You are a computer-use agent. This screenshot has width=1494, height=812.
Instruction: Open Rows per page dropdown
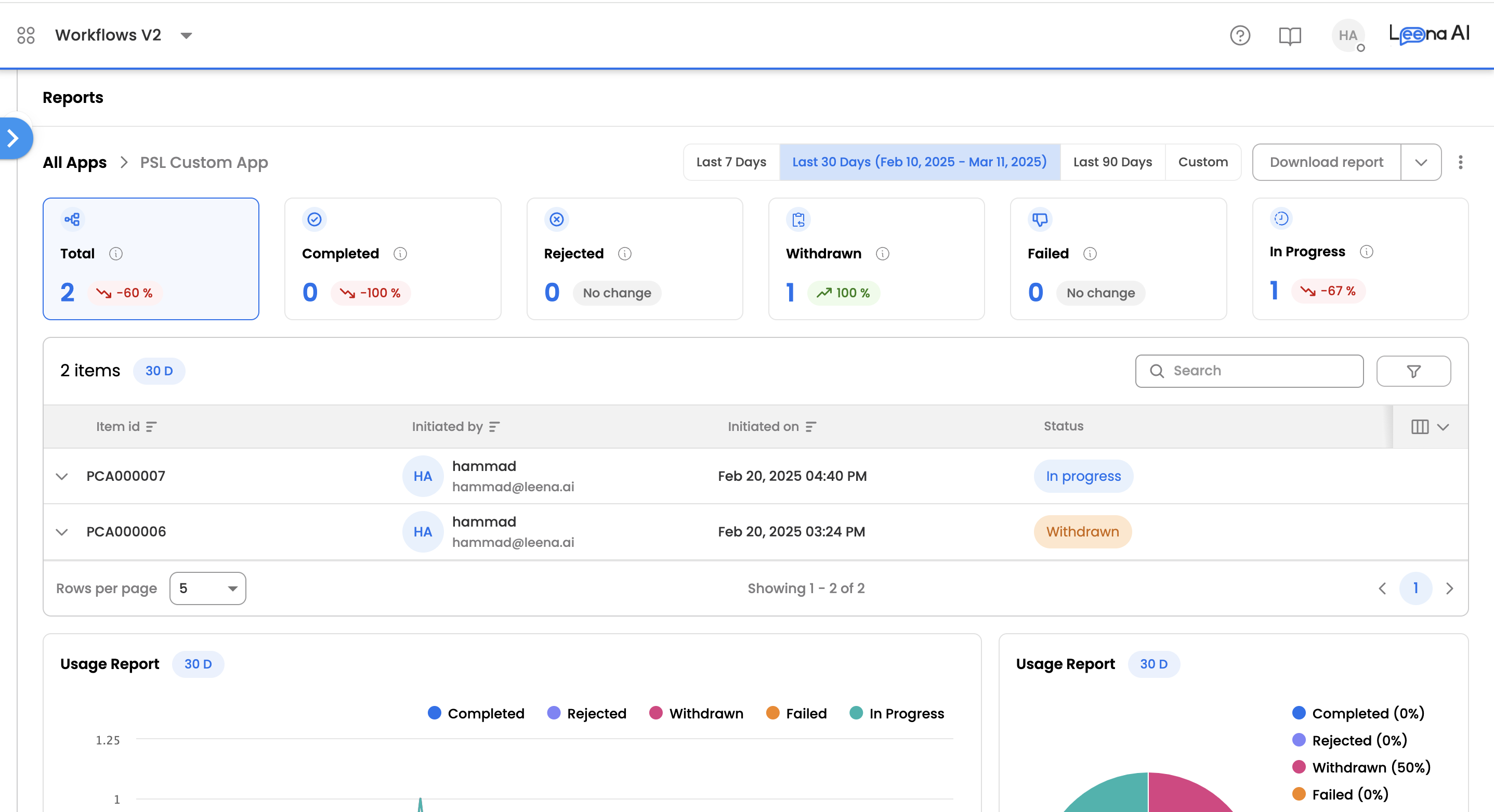click(207, 588)
